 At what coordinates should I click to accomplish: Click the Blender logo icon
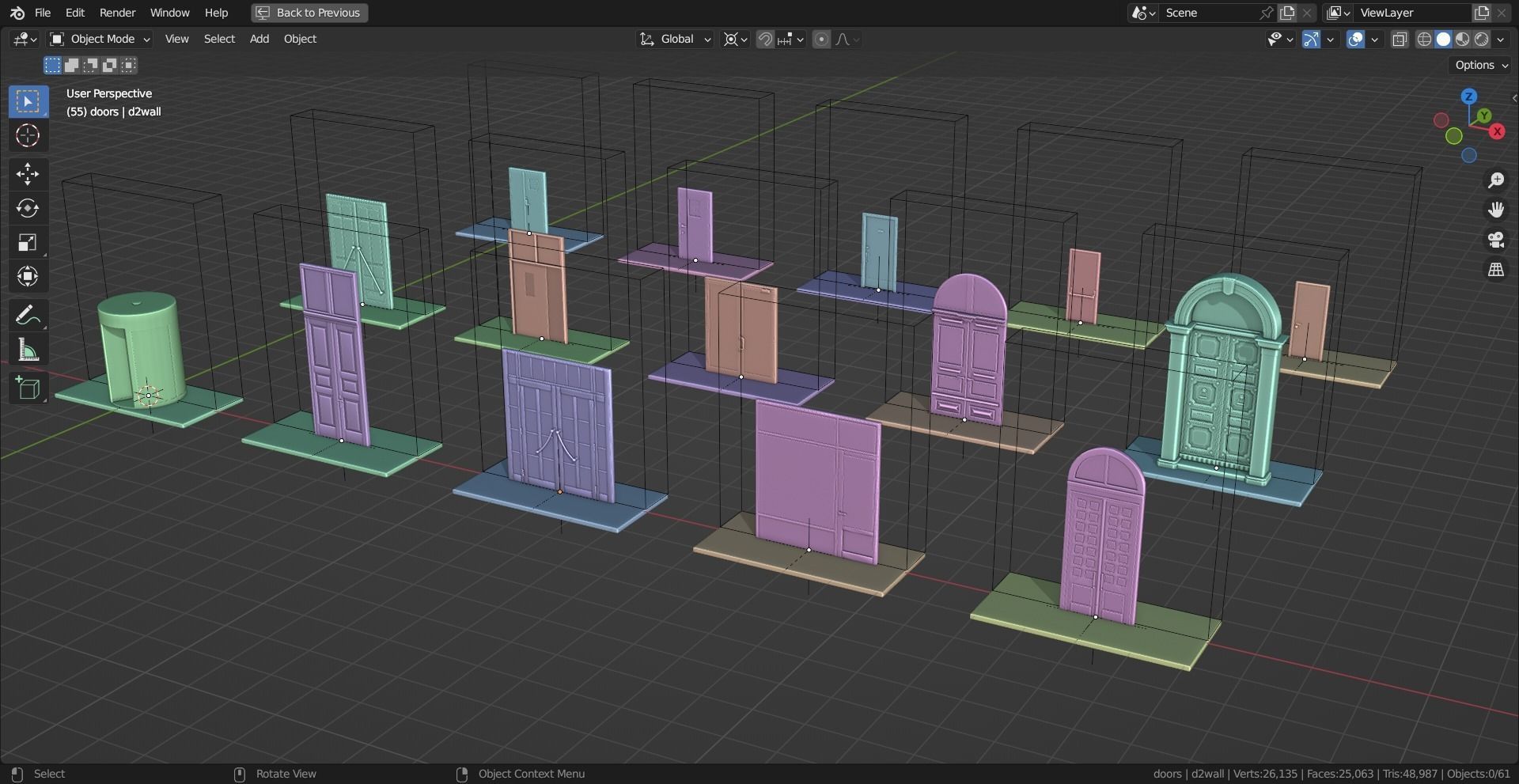[17, 13]
